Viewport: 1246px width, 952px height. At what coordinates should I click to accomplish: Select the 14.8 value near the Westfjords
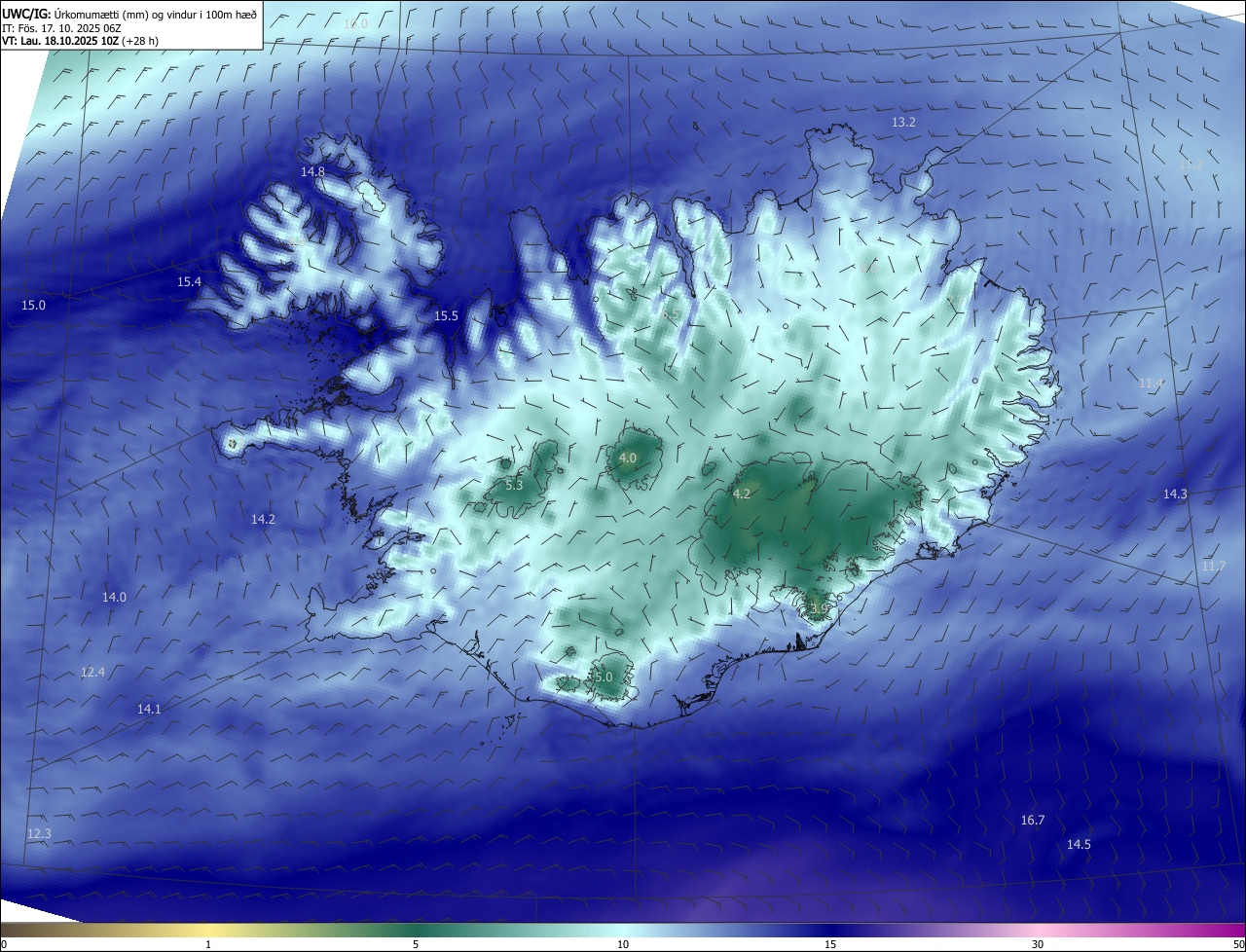[312, 171]
